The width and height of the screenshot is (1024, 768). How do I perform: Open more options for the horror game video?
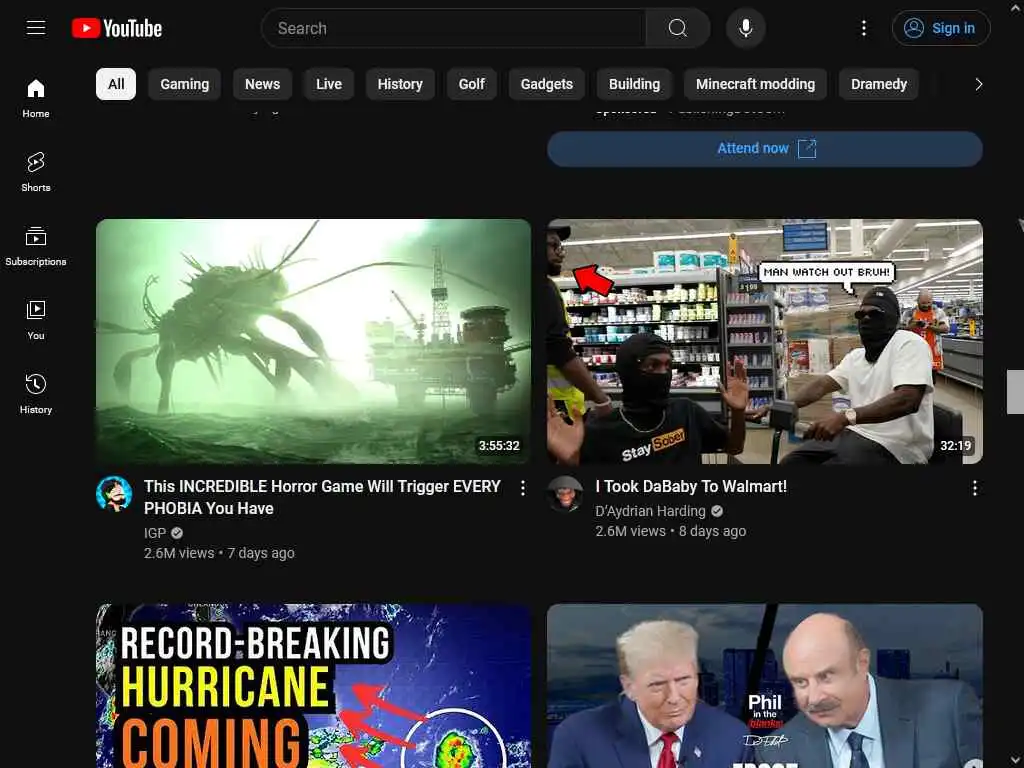(523, 488)
